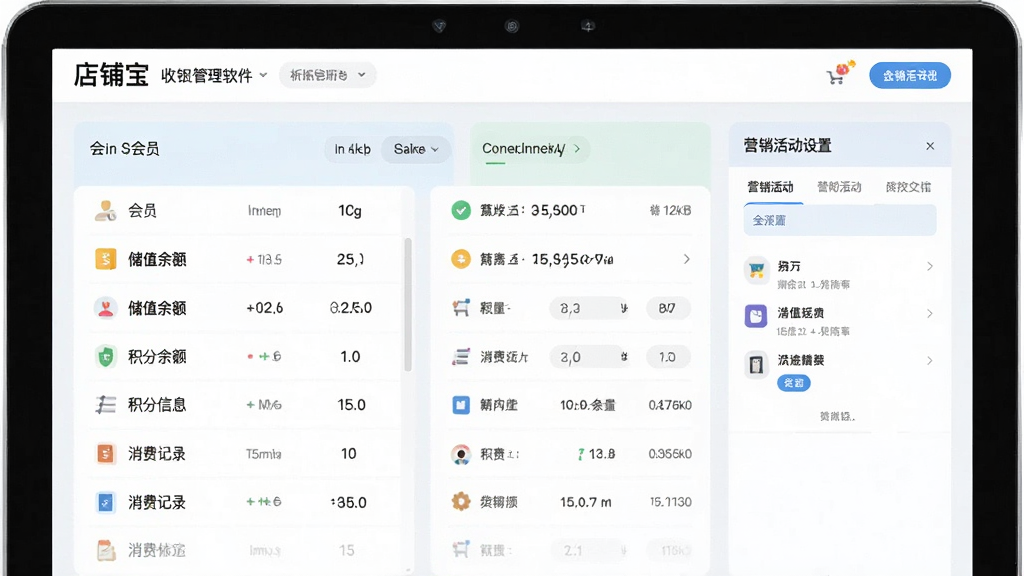Click the In 4kb pill button

tap(353, 150)
